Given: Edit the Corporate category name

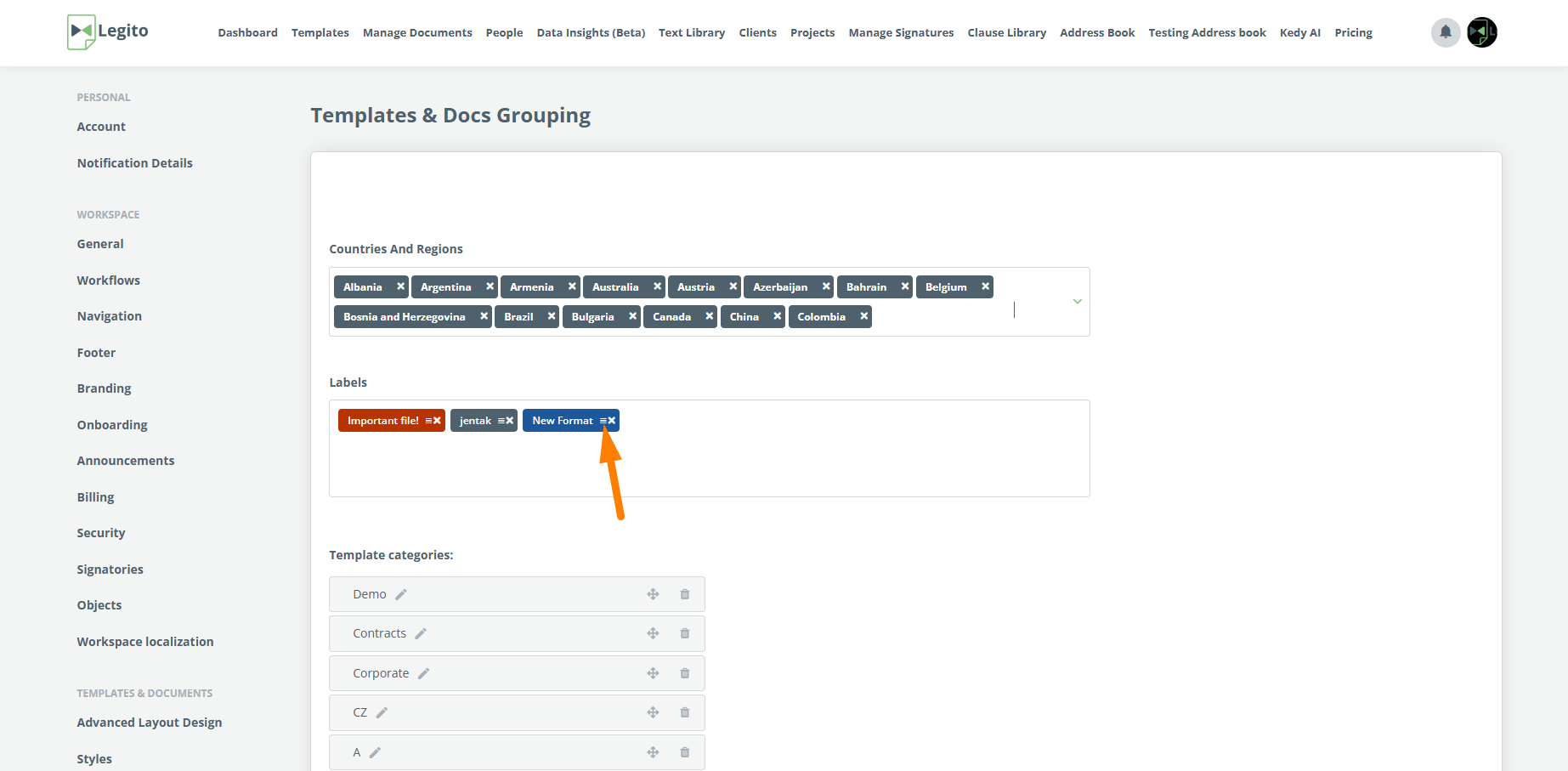Looking at the screenshot, I should click(424, 673).
